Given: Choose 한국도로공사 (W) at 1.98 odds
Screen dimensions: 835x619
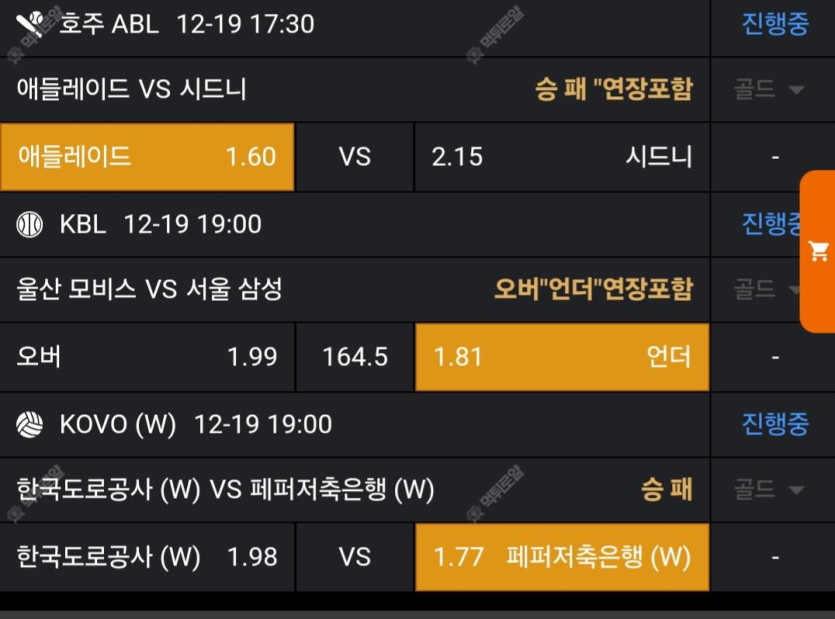Looking at the screenshot, I should tap(147, 557).
